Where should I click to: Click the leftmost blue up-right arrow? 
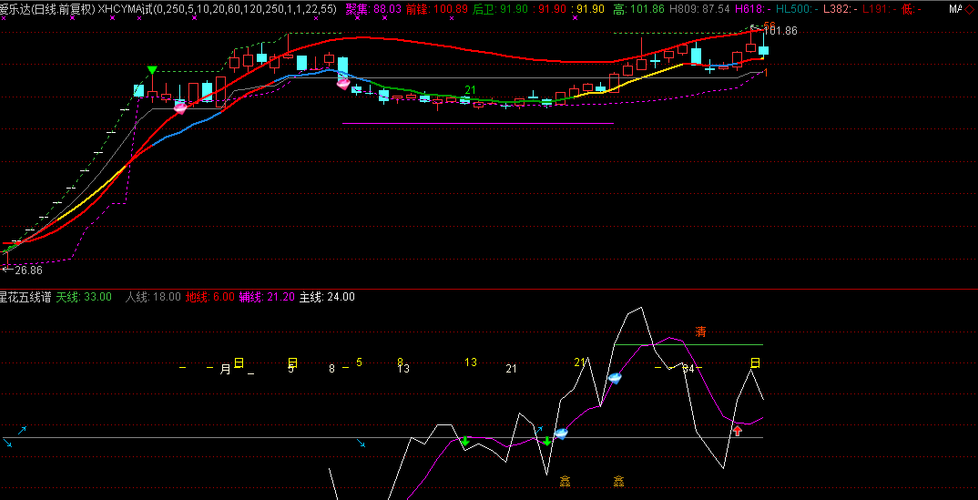point(22,430)
